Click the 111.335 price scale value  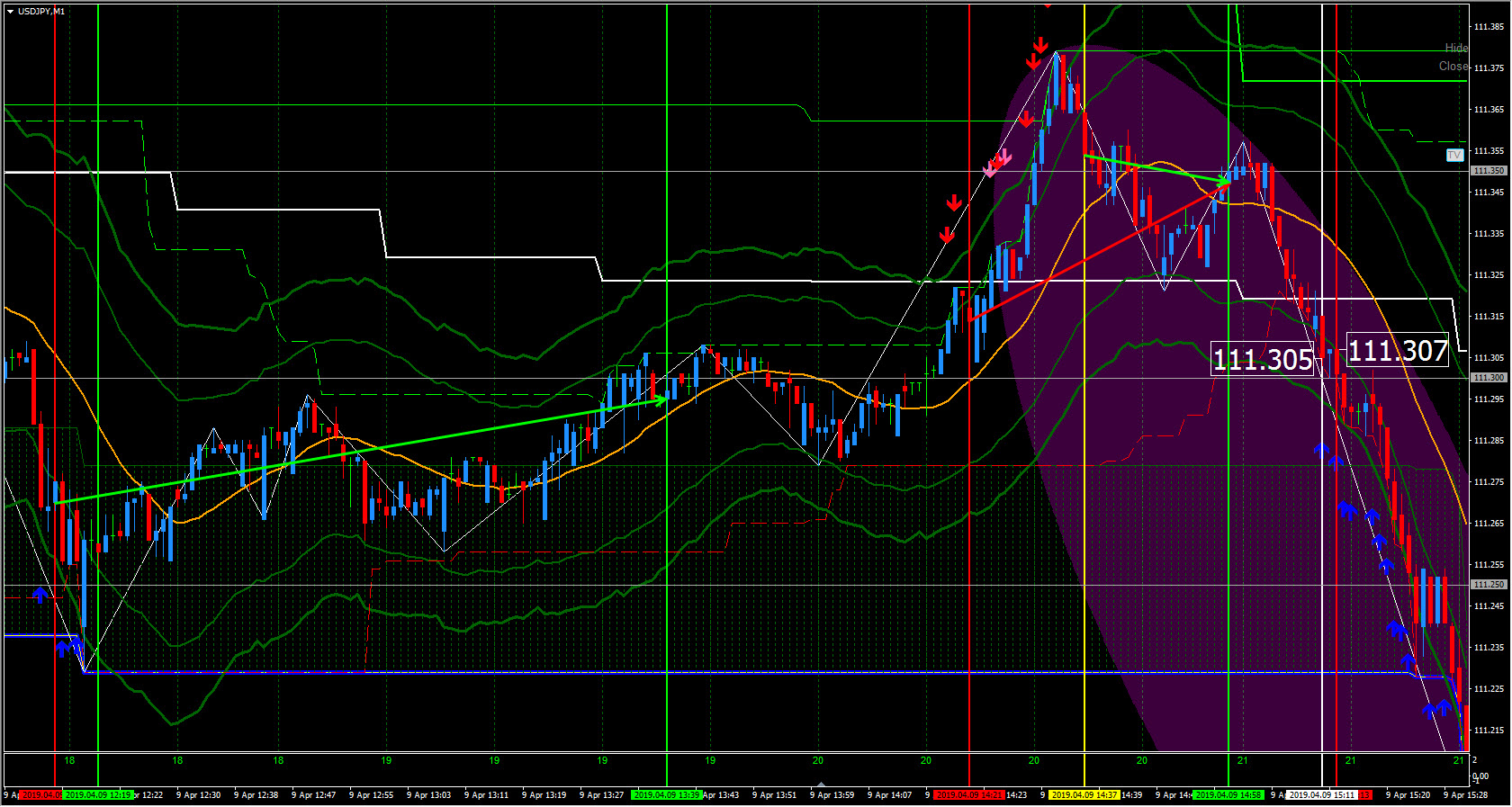pyautogui.click(x=1489, y=234)
